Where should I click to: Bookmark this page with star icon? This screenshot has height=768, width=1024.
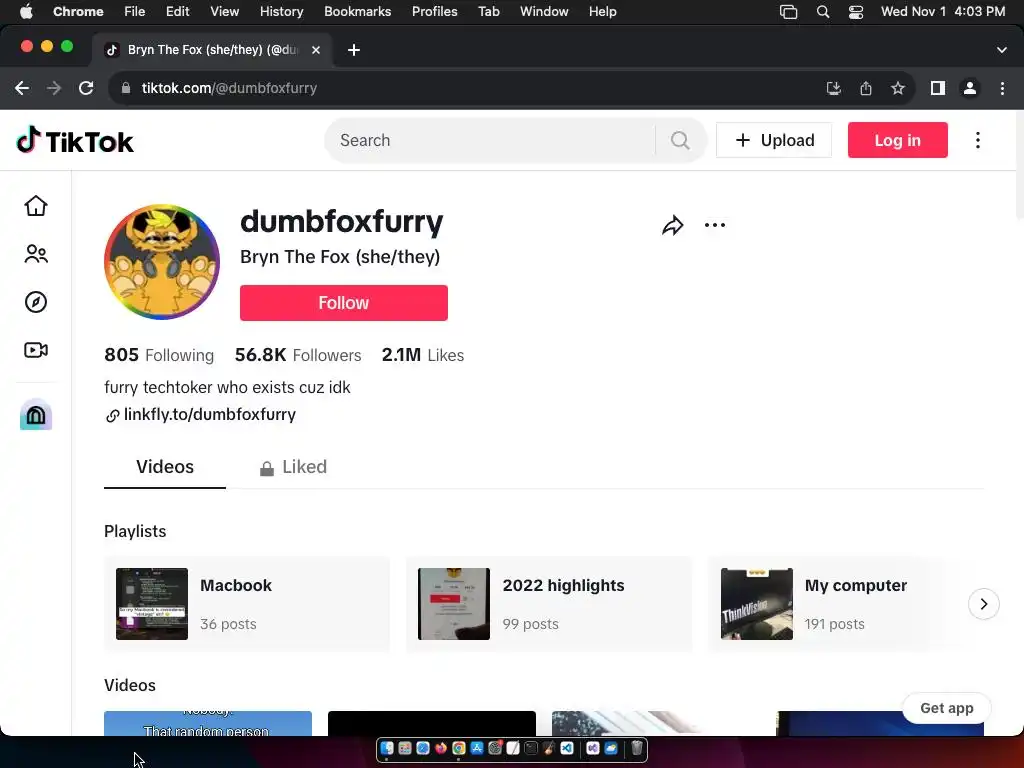pyautogui.click(x=898, y=88)
